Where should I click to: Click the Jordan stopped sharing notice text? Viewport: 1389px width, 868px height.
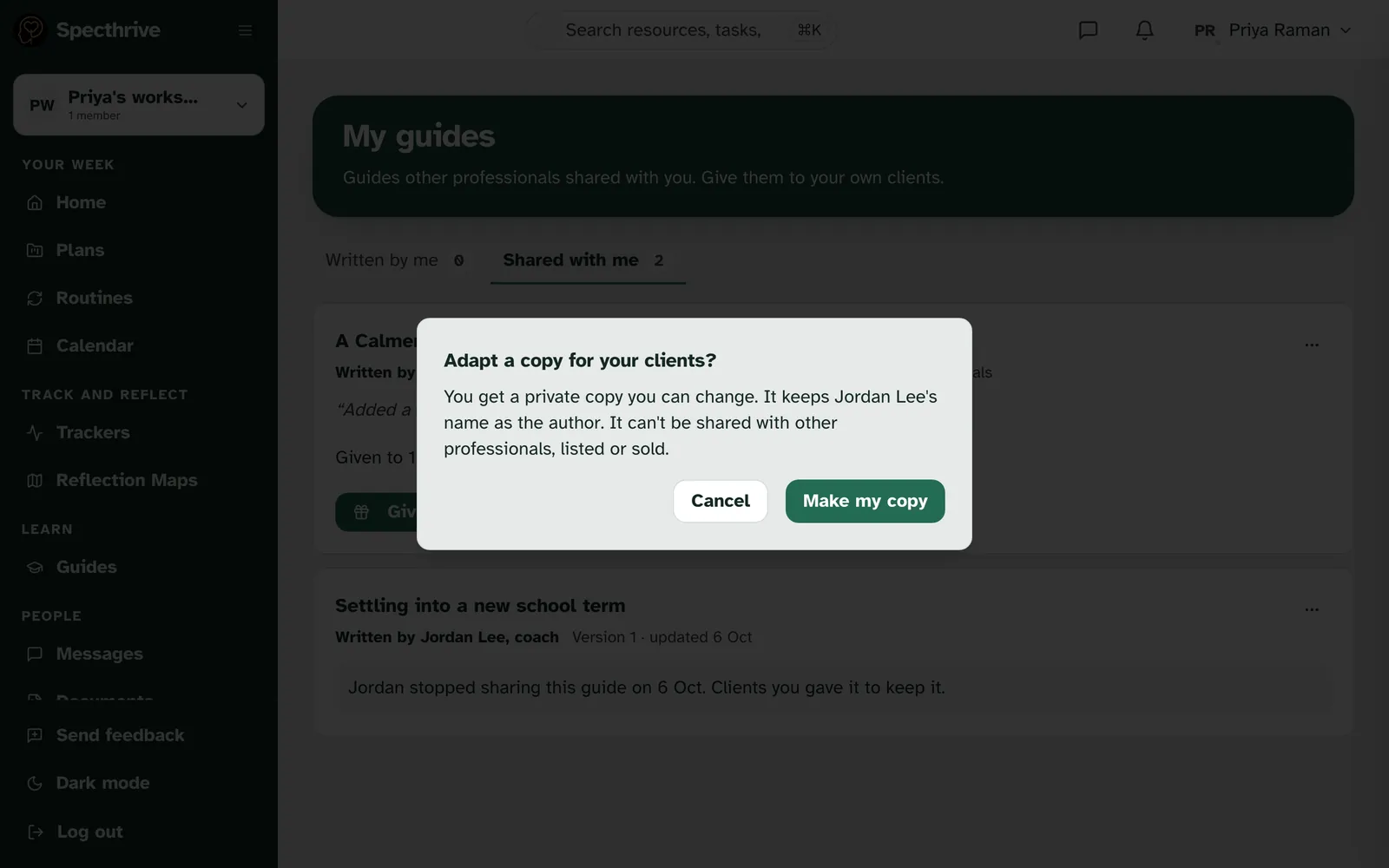pyautogui.click(x=647, y=687)
